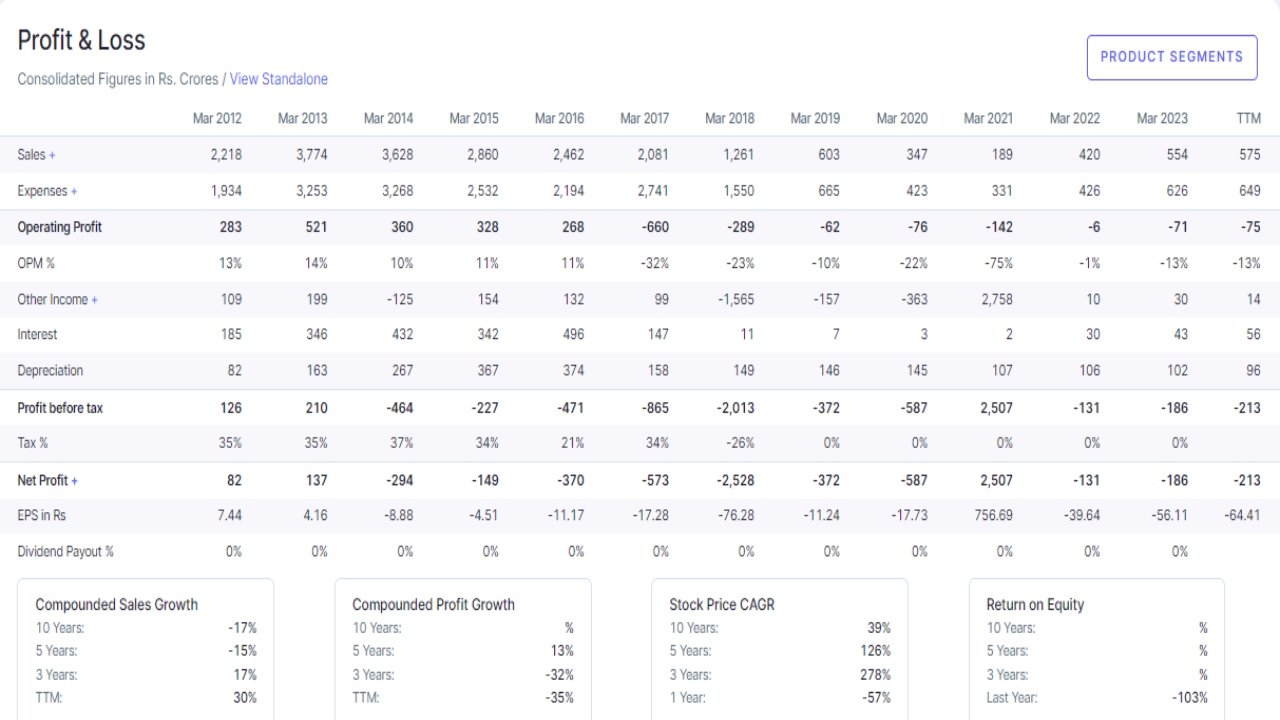Select the Return on Equity heading

[1035, 604]
